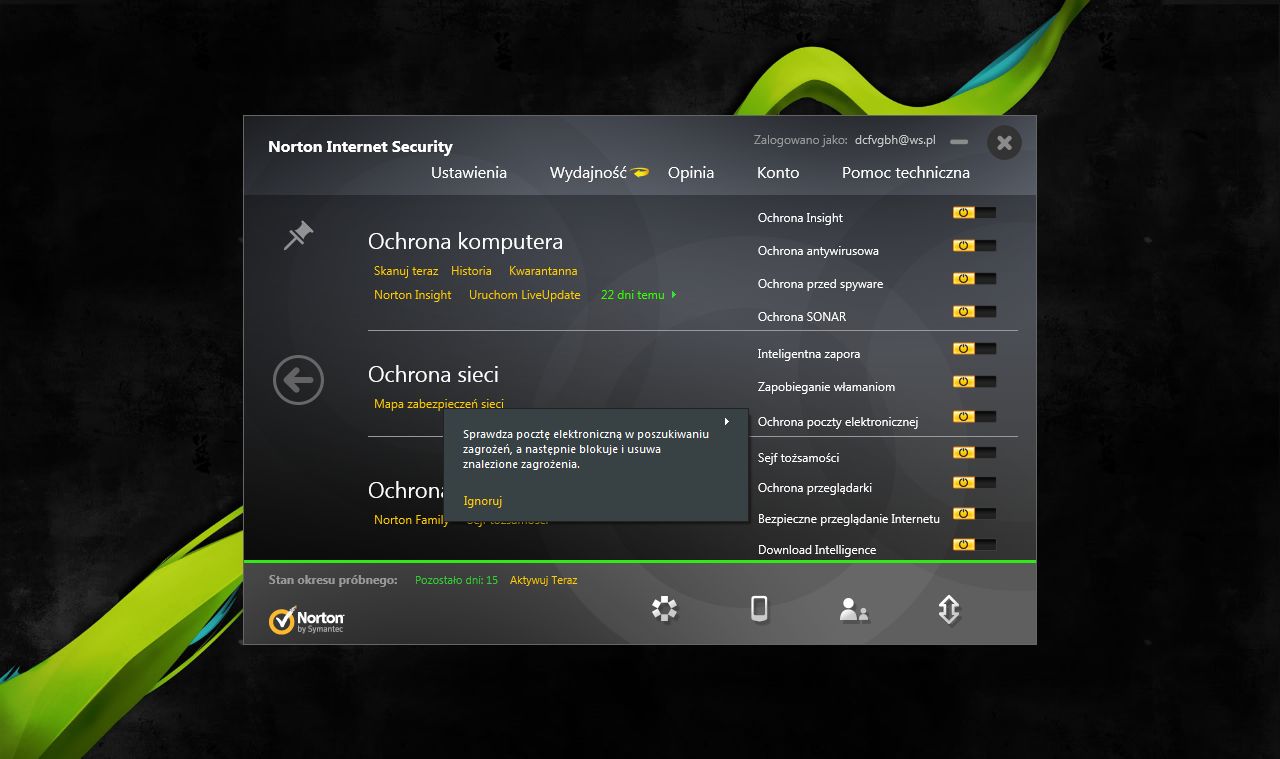Click the Ochrona sieci heading
This screenshot has width=1280, height=759.
click(x=433, y=374)
